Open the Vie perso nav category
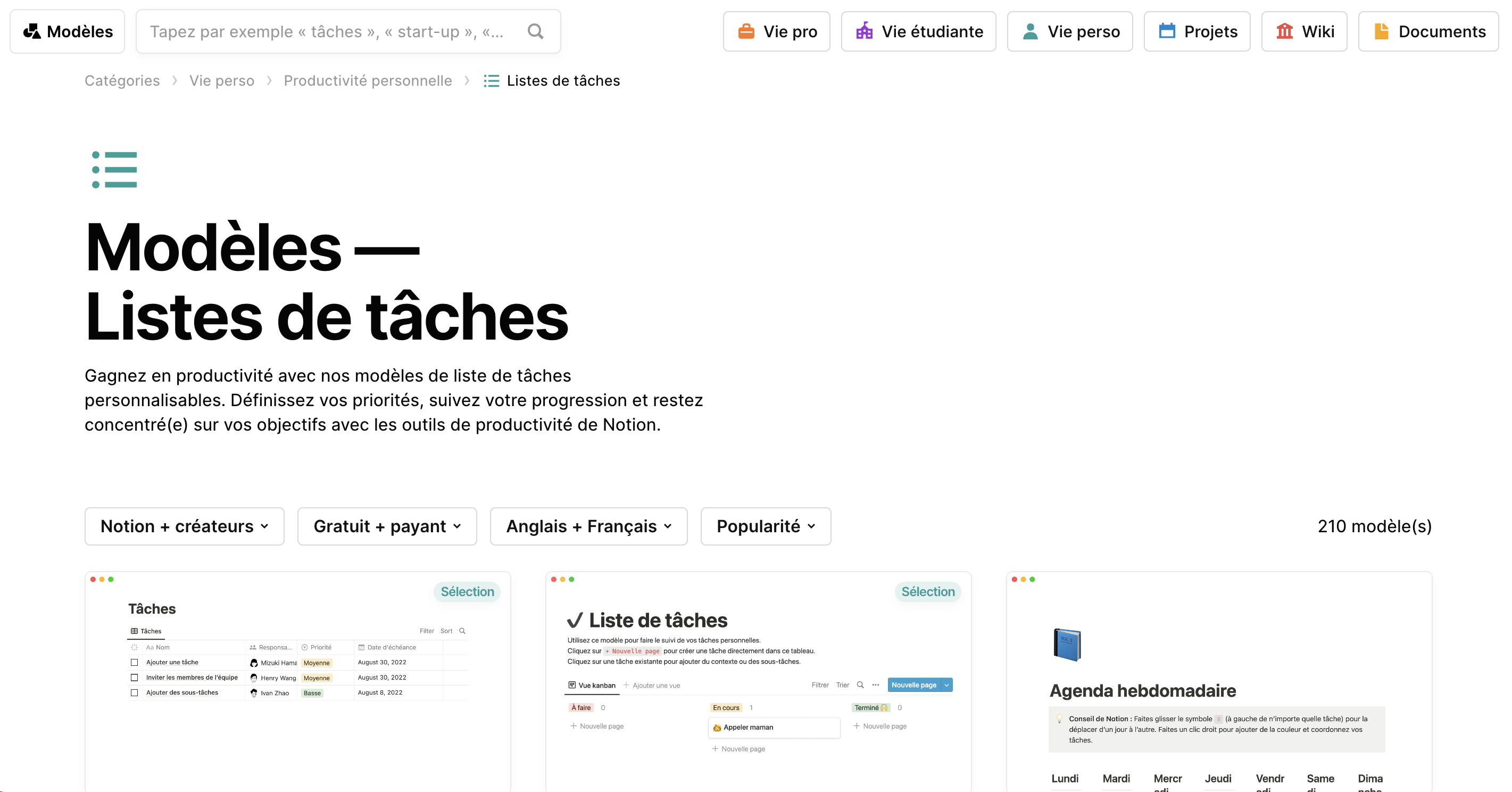Viewport: 1512px width, 792px height. pyautogui.click(x=1070, y=31)
